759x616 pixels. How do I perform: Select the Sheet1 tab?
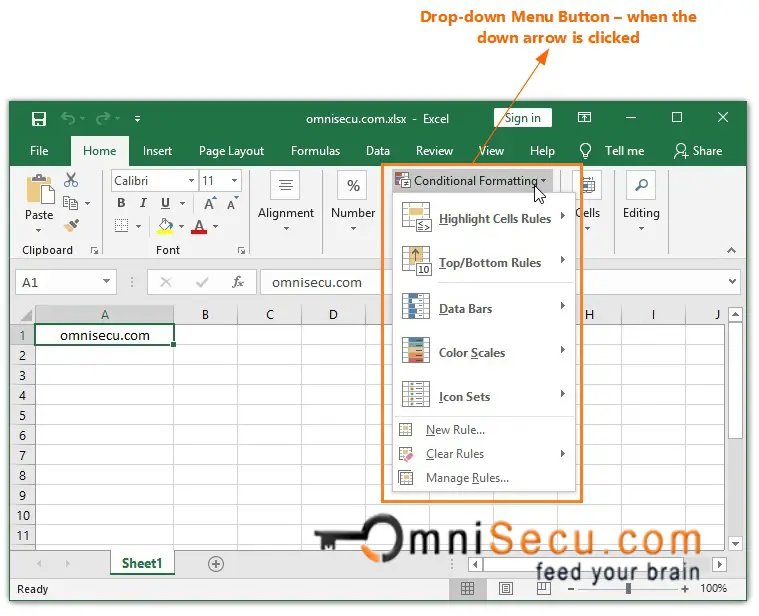[142, 563]
